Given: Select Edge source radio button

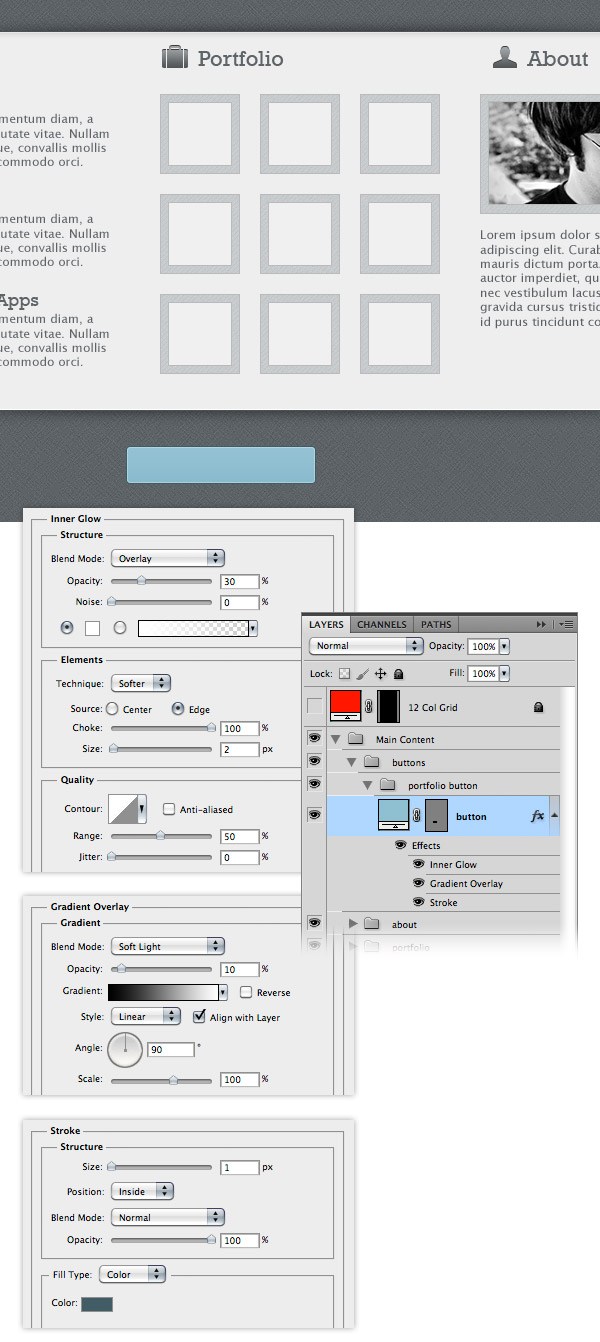Looking at the screenshot, I should click(178, 708).
